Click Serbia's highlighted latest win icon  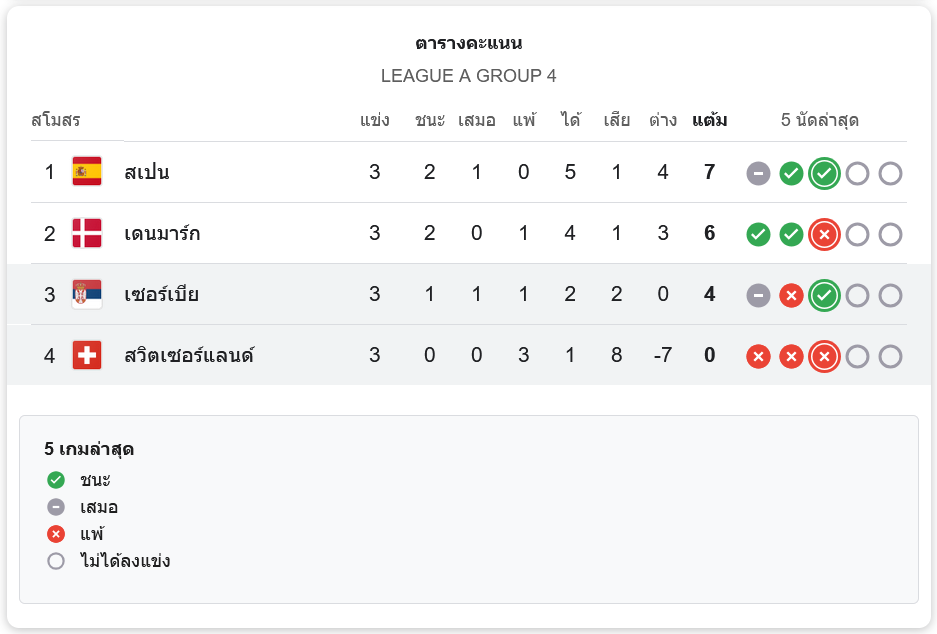tap(824, 295)
